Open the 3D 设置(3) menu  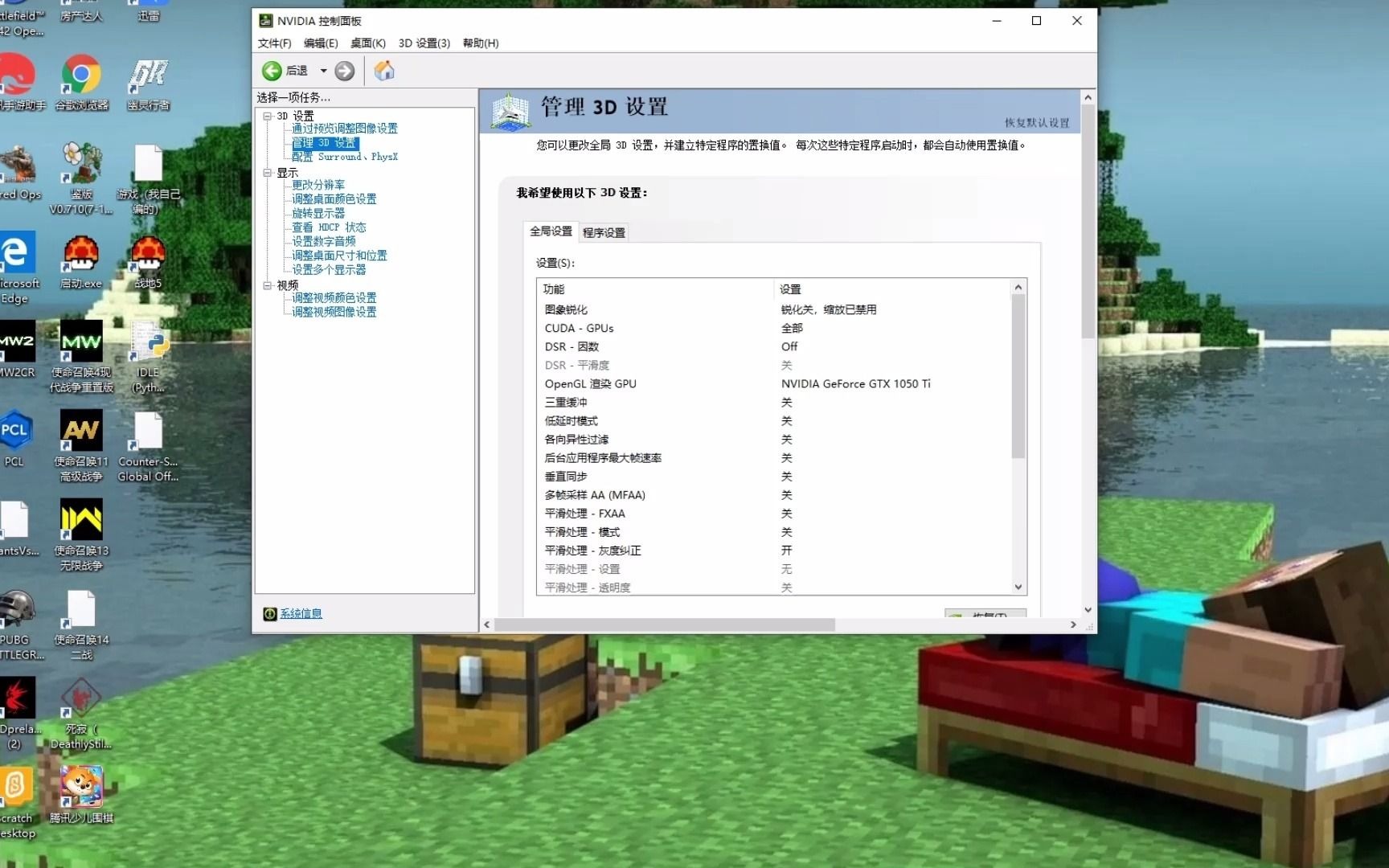424,43
